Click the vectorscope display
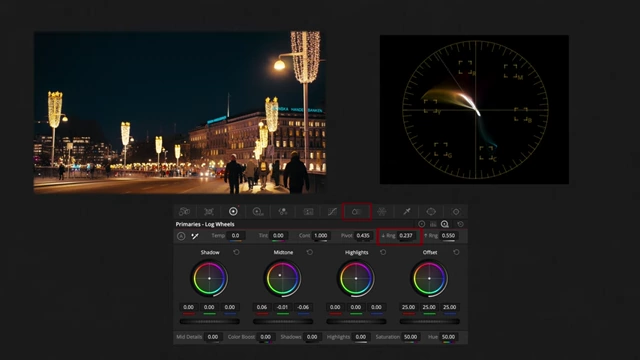The image size is (640, 360). coord(474,109)
